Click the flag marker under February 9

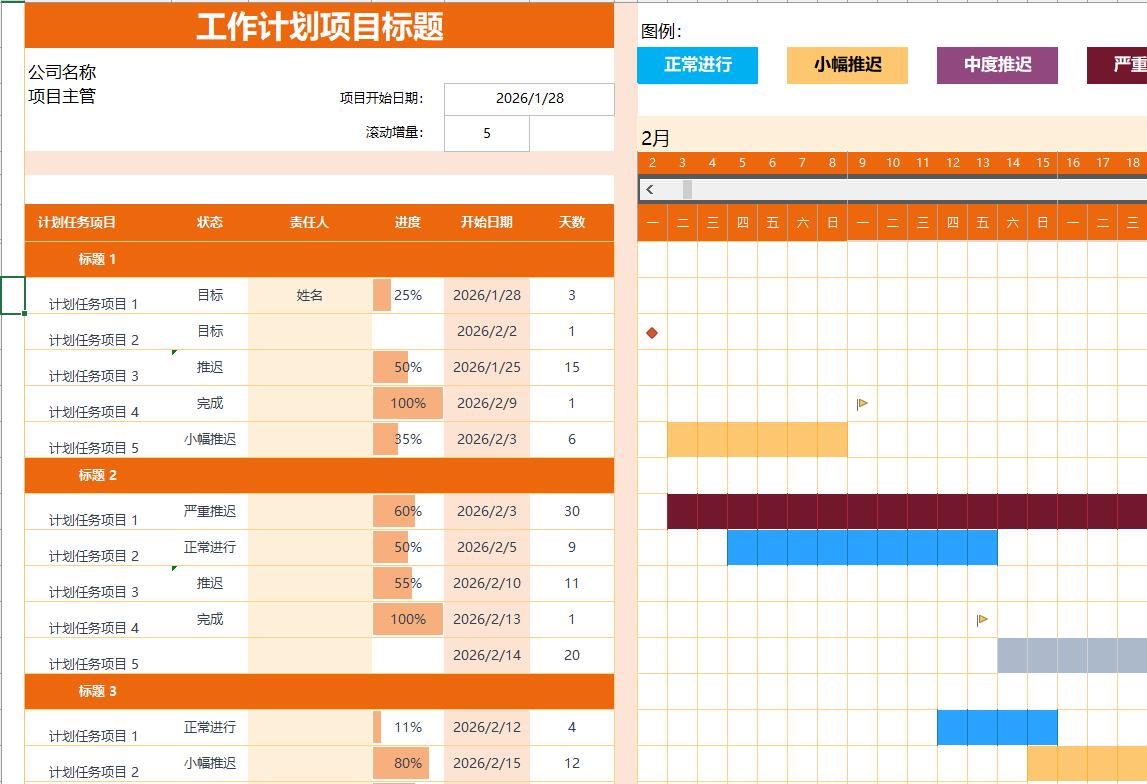[862, 404]
